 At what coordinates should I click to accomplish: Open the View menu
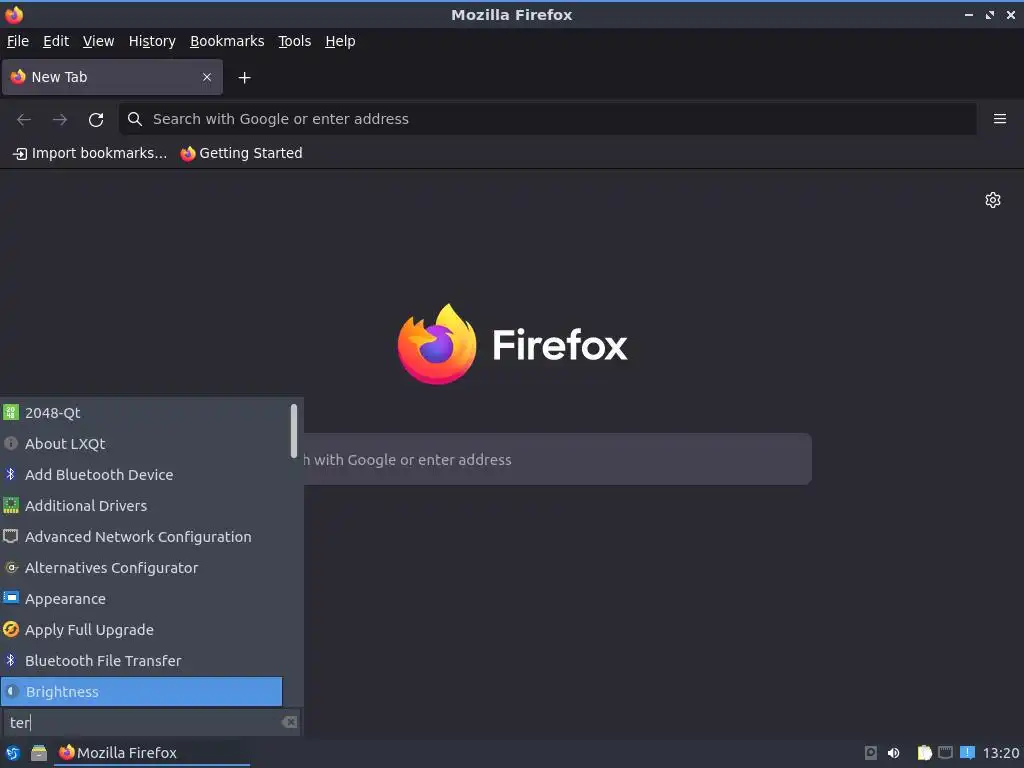tap(98, 41)
